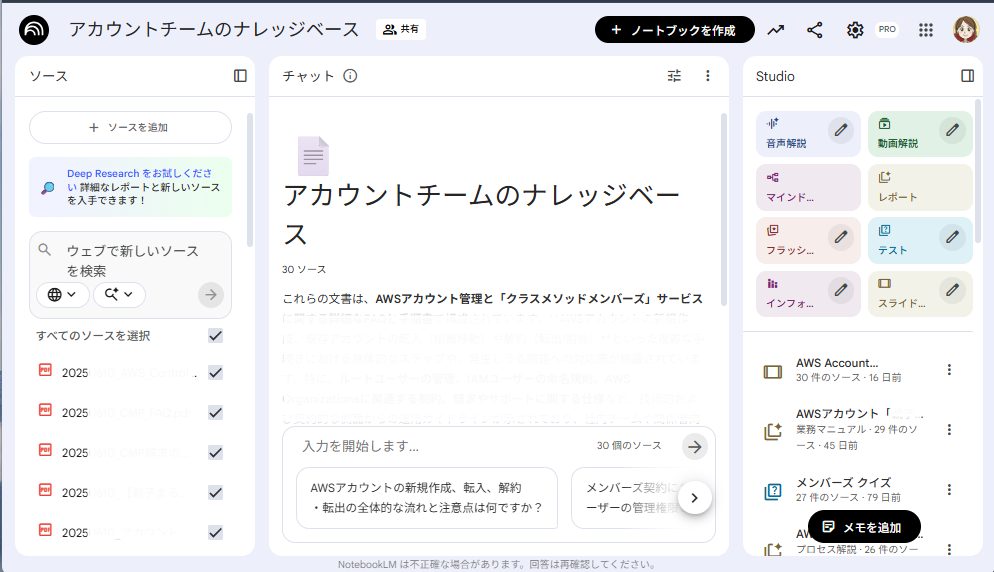Screen dimensions: 994x572
Task: Open the chat more options menu
Action: [x=707, y=76]
